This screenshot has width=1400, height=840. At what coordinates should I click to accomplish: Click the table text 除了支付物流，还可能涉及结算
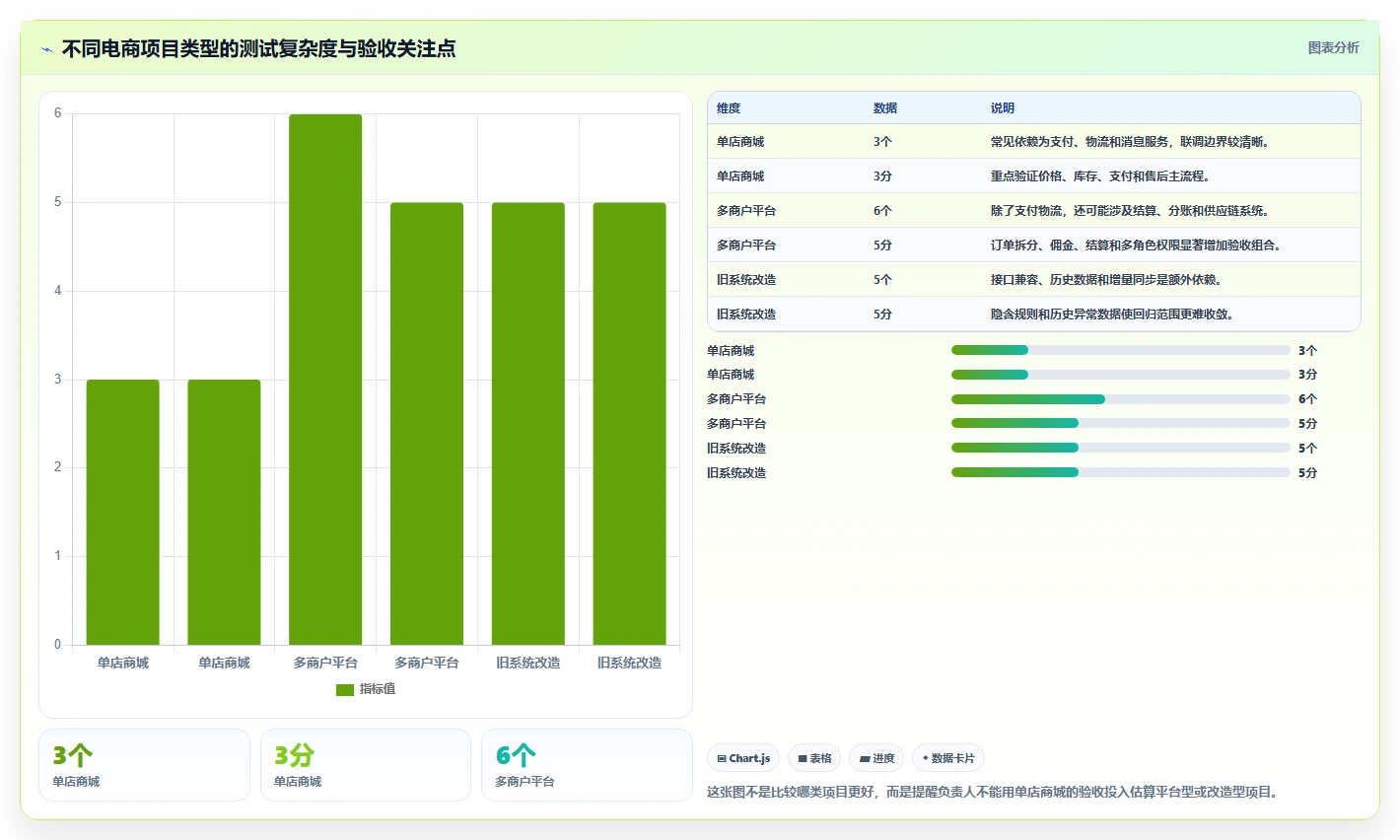click(x=1073, y=211)
